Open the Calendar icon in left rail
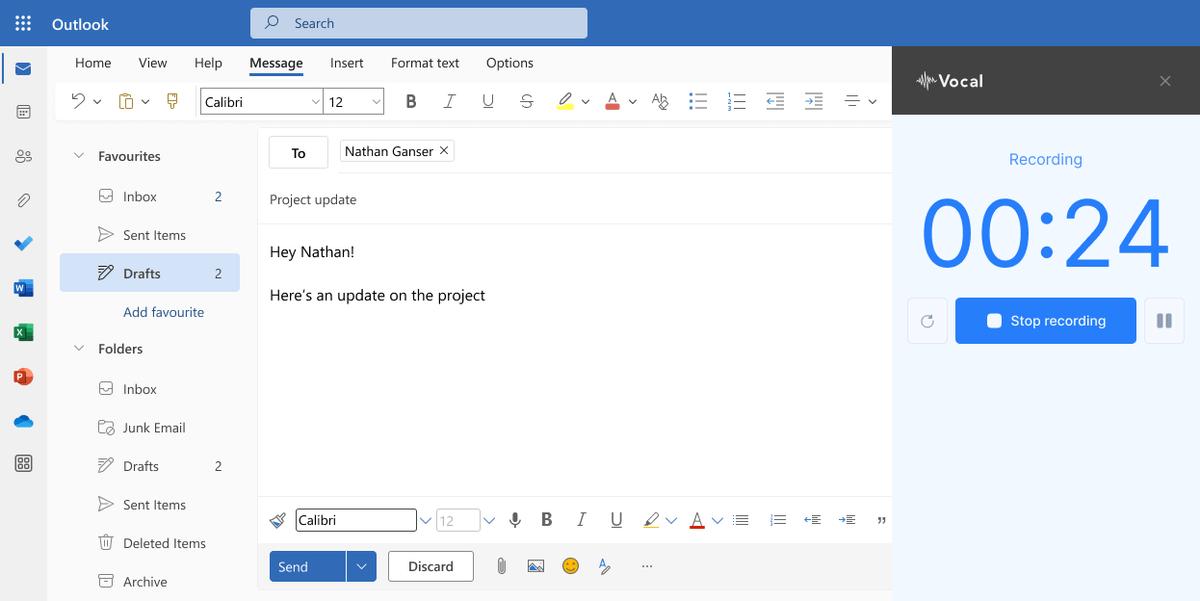The image size is (1200, 601). (x=24, y=112)
